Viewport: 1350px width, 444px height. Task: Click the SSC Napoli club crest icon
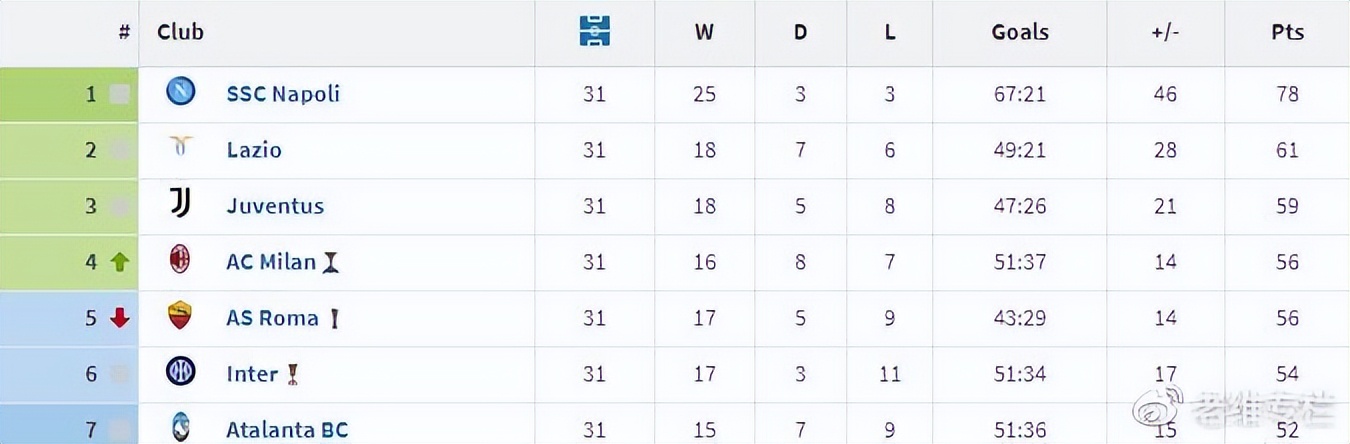coord(180,92)
